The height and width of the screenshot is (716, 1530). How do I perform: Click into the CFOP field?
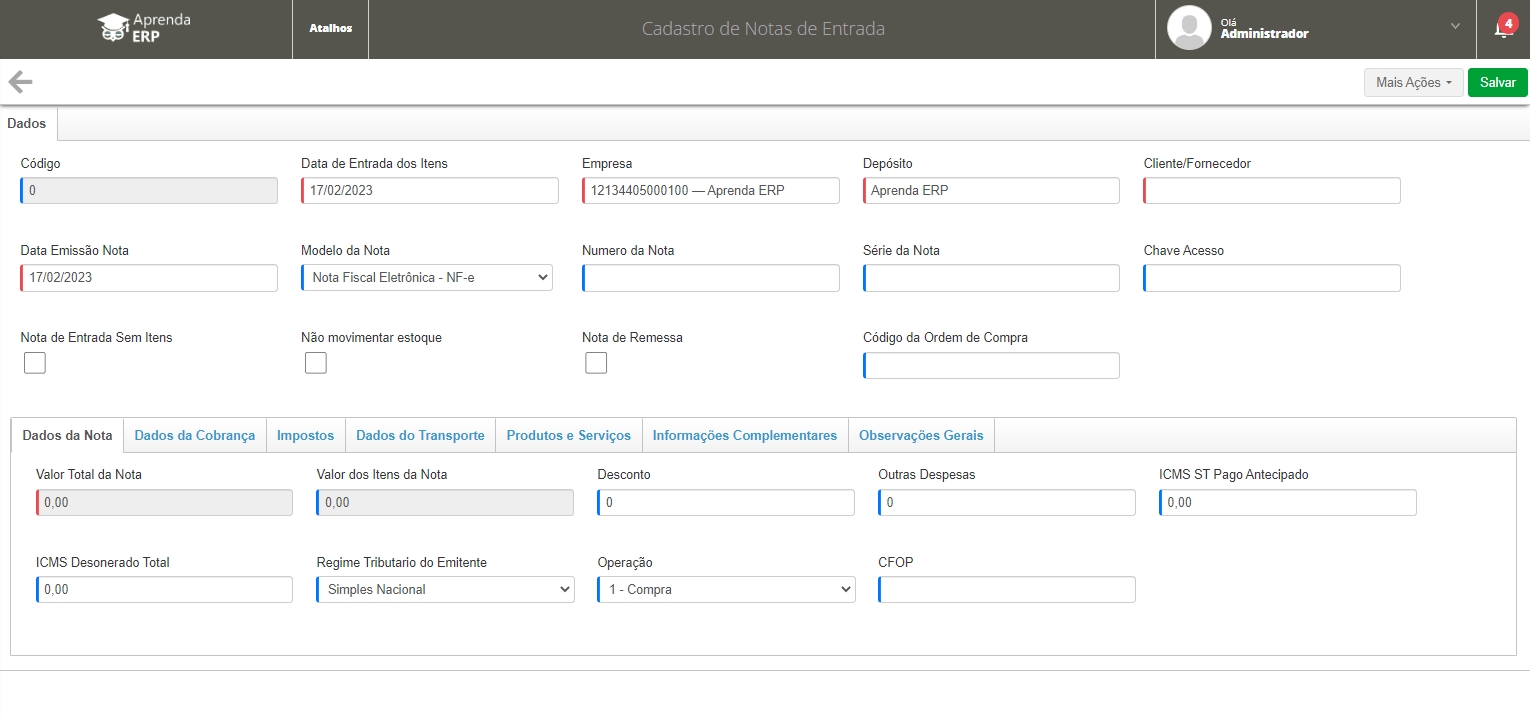[1007, 590]
